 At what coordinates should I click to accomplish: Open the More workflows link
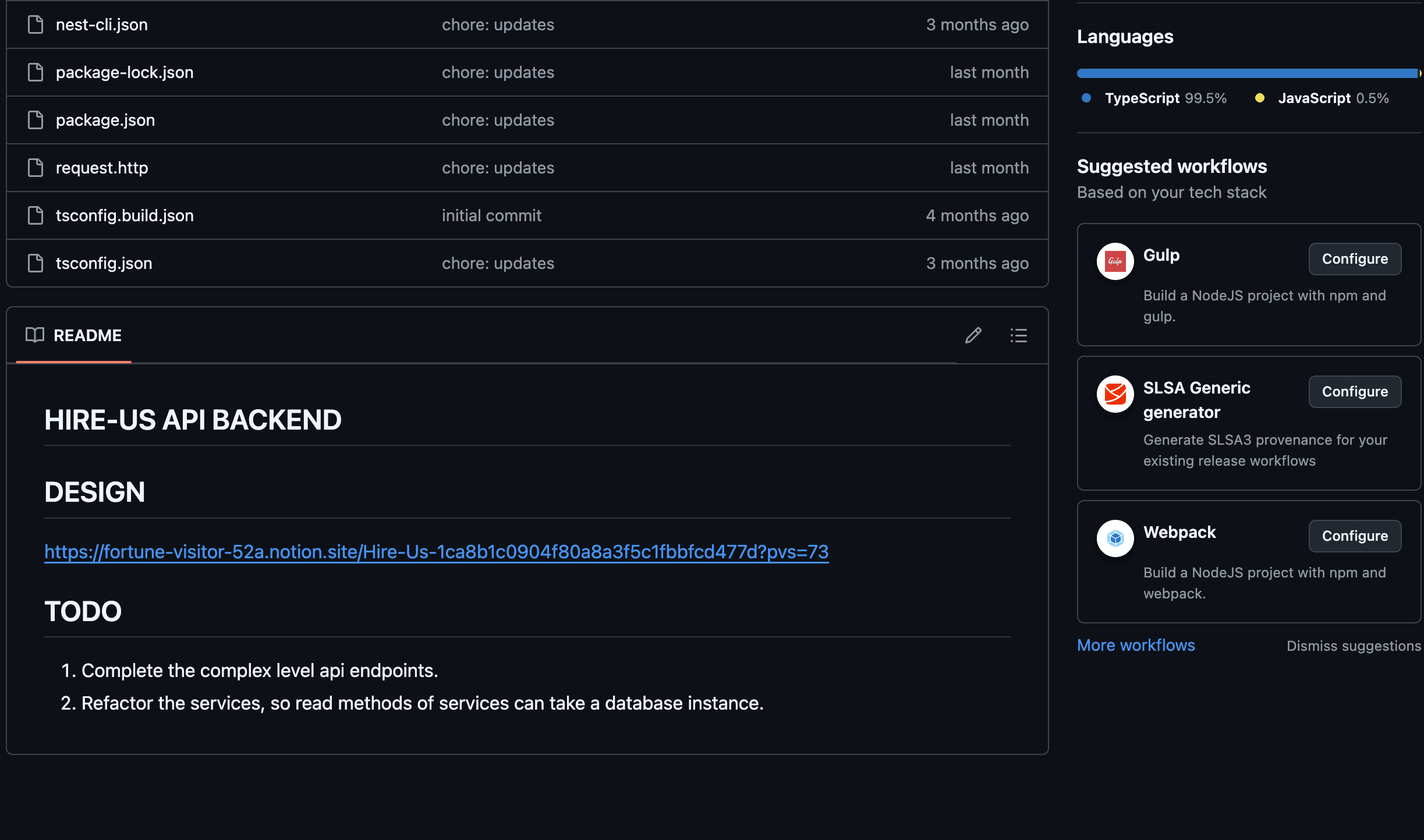[x=1135, y=645]
